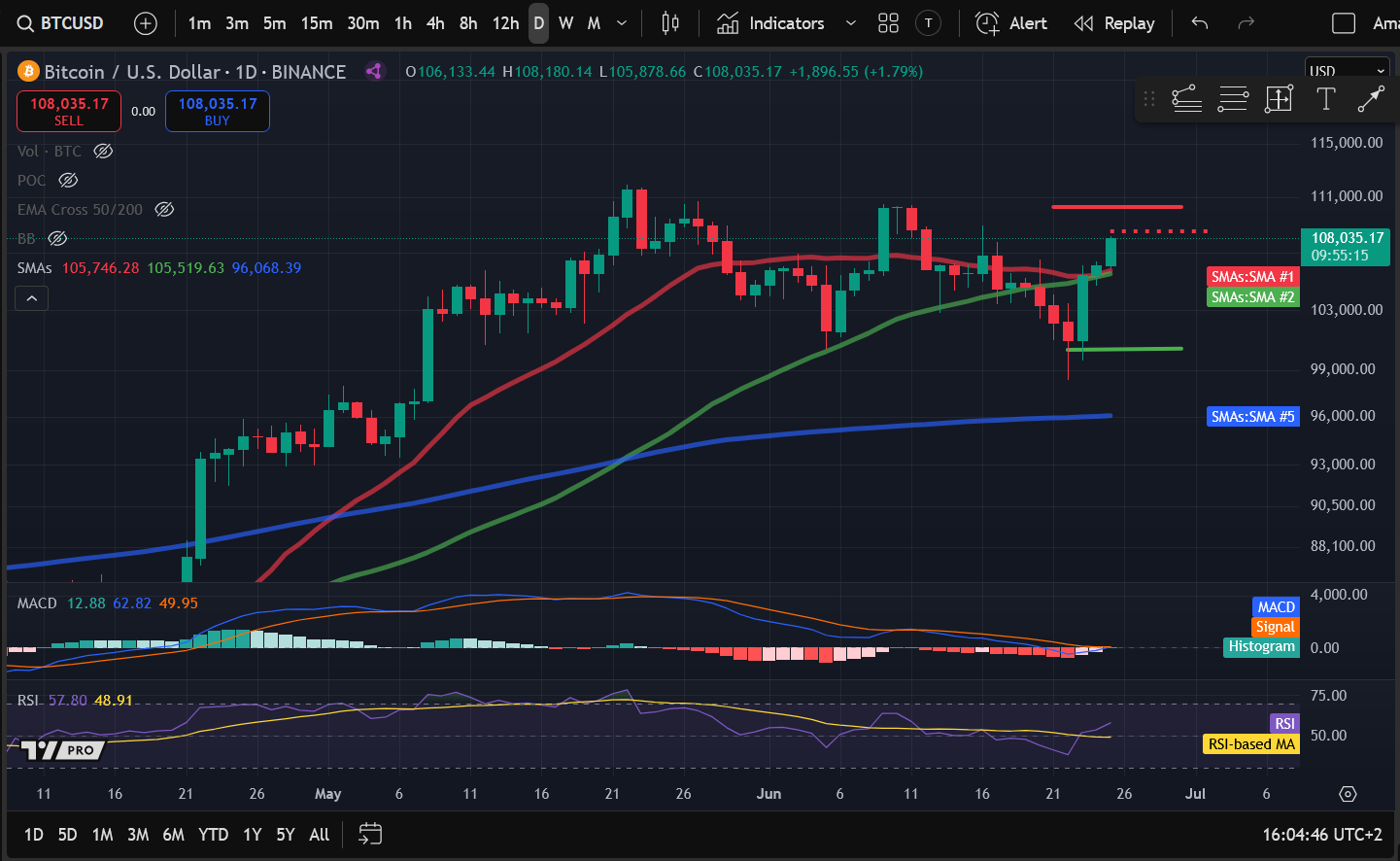Start bar Replay mode
Viewport: 1400px width, 861px height.
click(x=1114, y=23)
